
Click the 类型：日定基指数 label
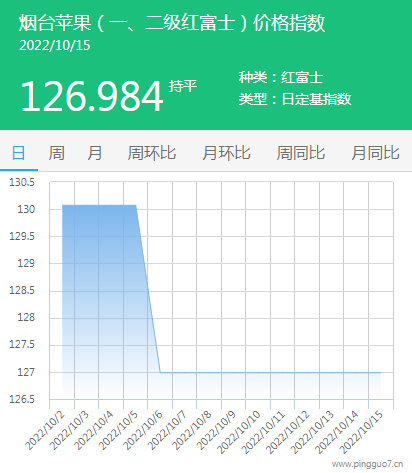pos(295,99)
